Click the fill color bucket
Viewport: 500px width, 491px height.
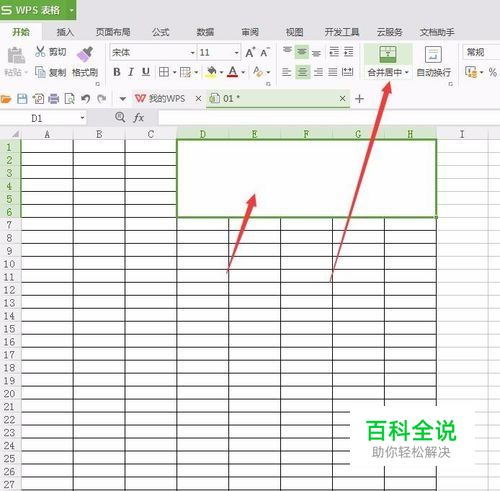click(211, 72)
